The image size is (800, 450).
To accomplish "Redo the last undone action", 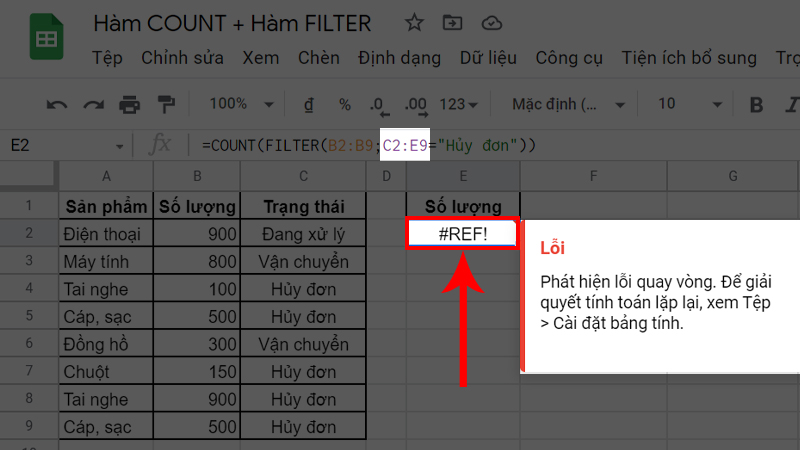I will coord(93,104).
